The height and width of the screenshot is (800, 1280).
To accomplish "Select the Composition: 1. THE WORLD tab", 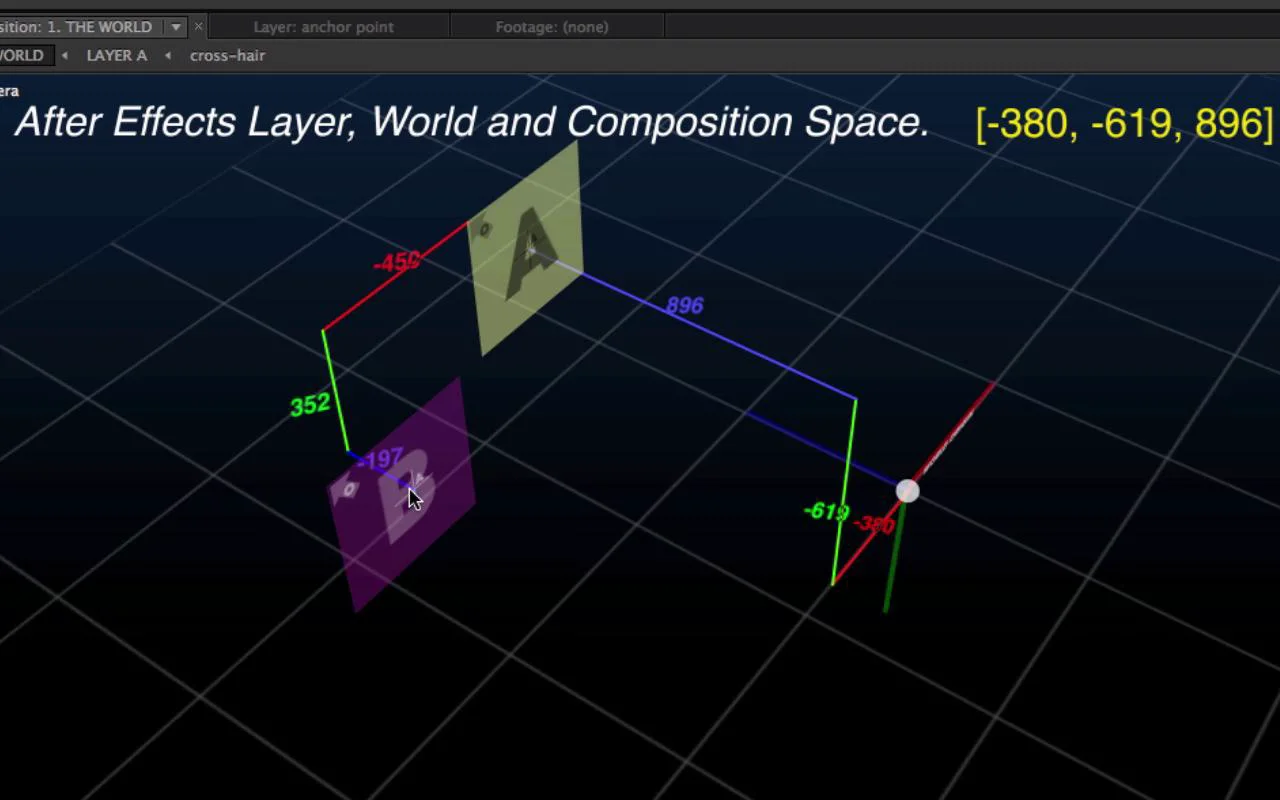I will tap(80, 27).
